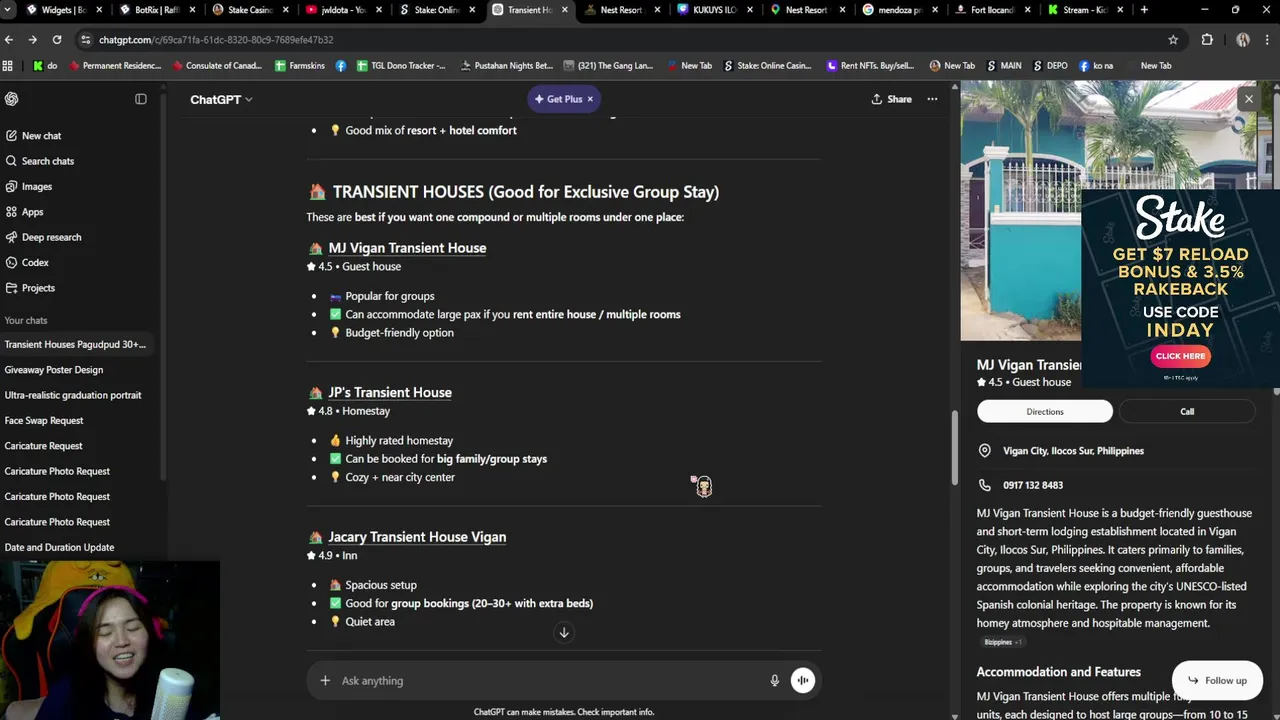Open the three-dot conversation options menu
The width and height of the screenshot is (1280, 720).
932,99
